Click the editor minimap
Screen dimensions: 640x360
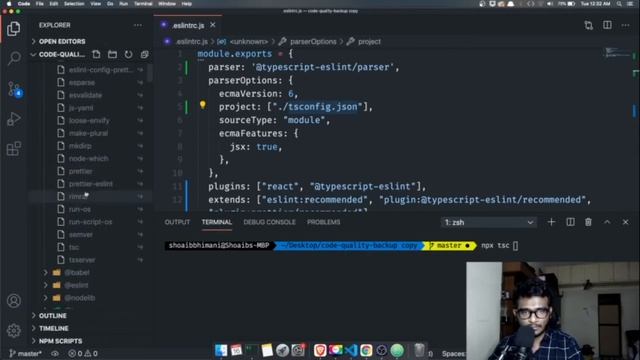tap(617, 53)
